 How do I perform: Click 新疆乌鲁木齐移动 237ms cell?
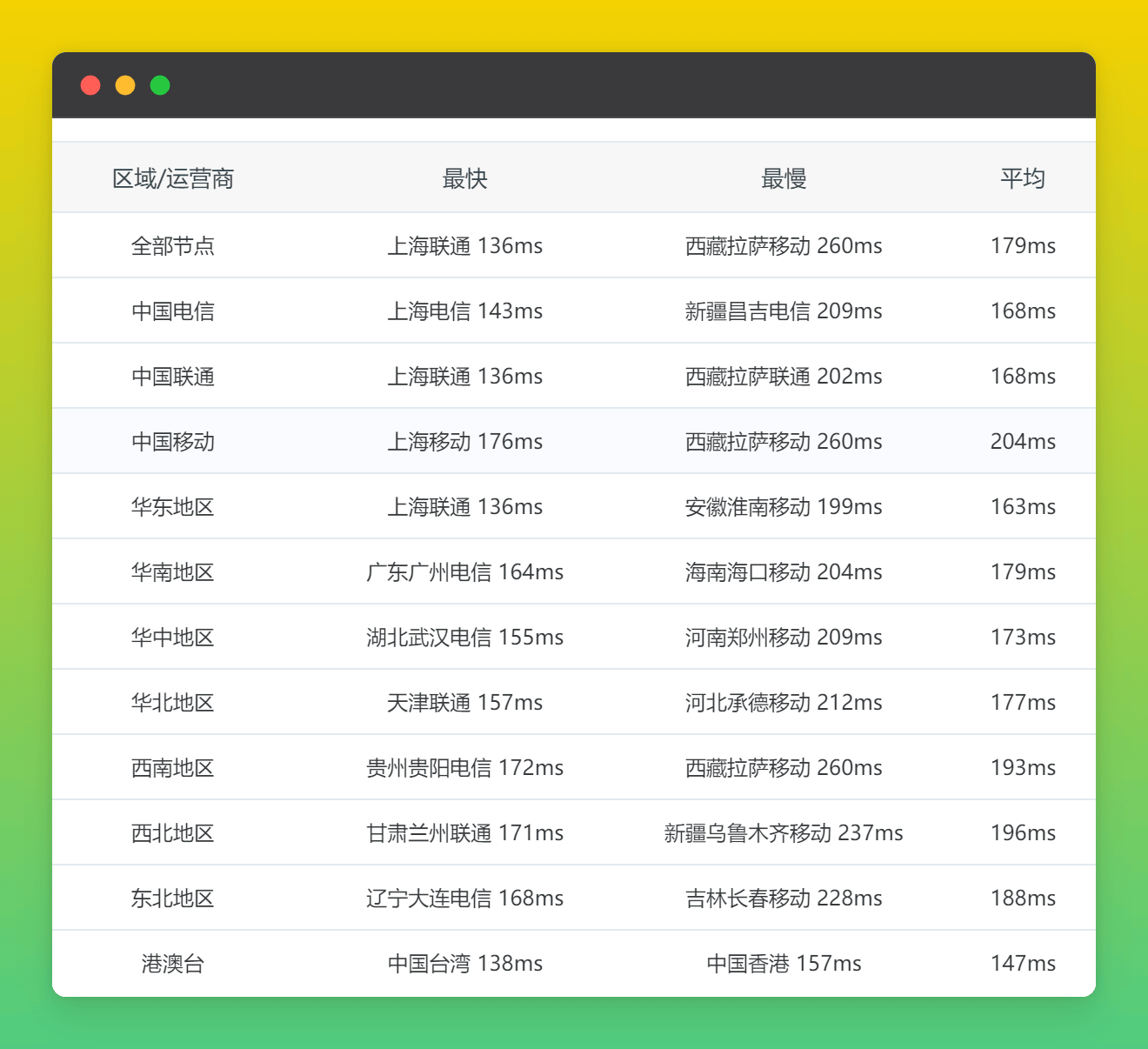click(784, 833)
